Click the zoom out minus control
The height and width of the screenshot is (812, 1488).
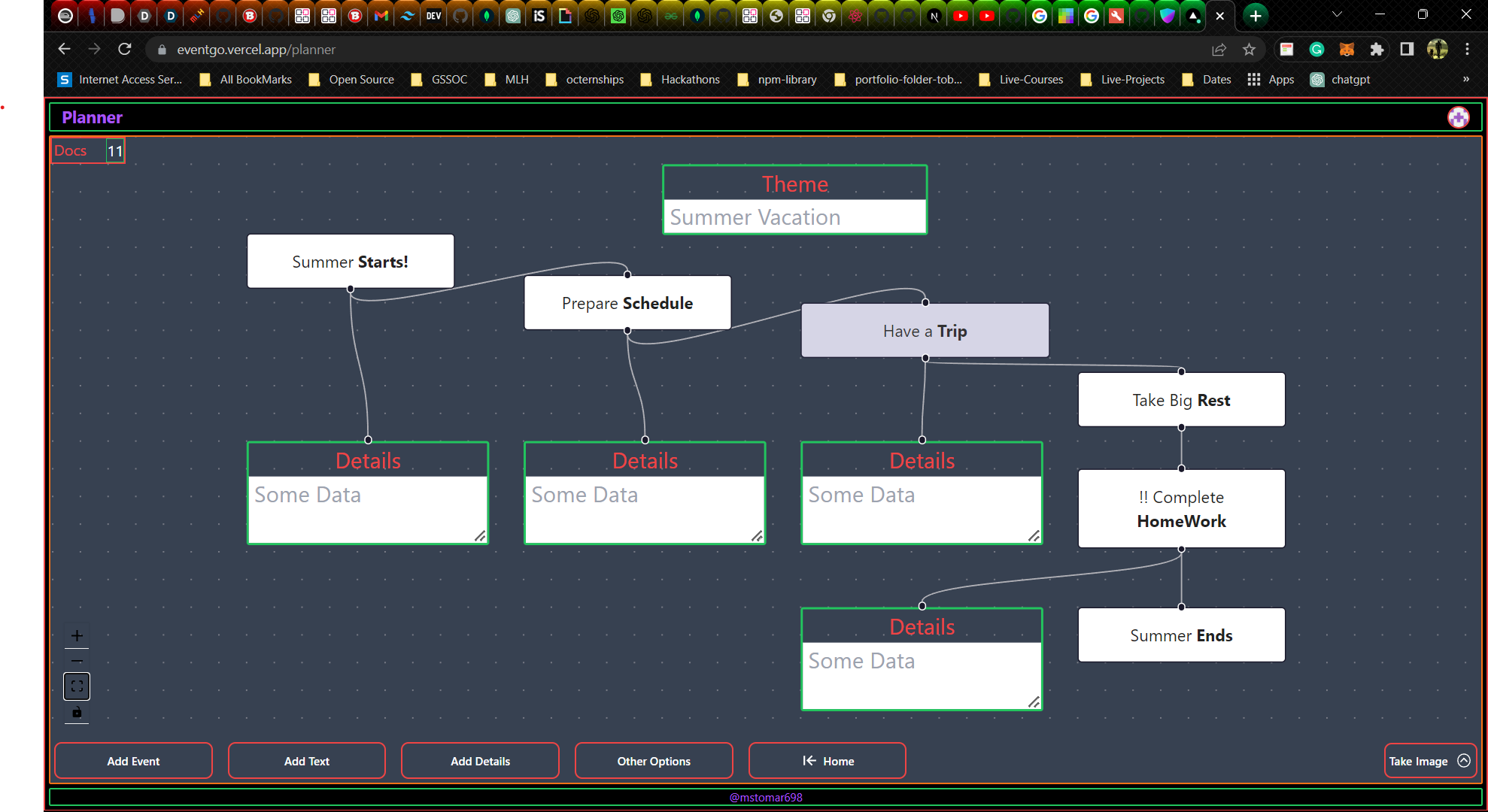point(77,661)
